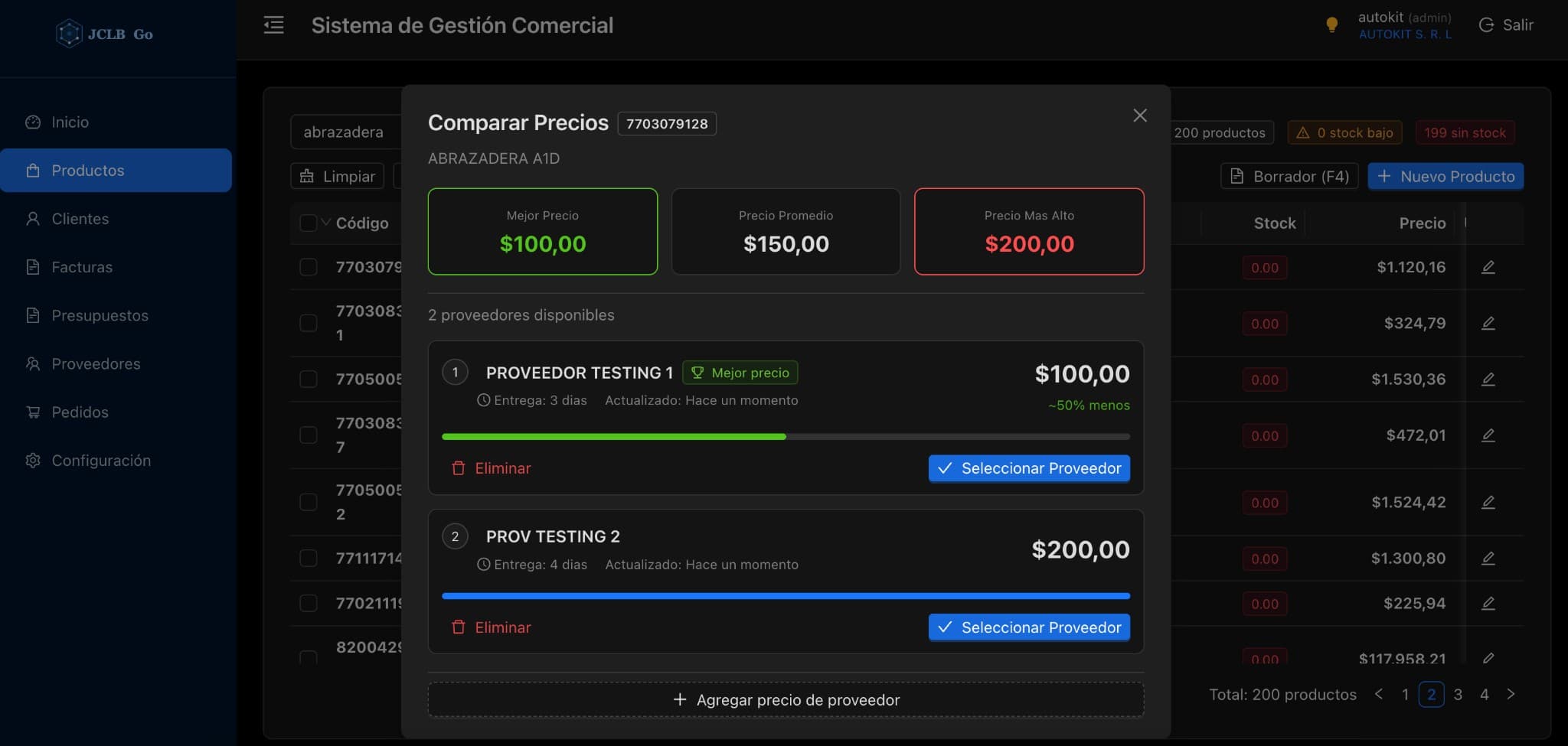The height and width of the screenshot is (746, 1568).
Task: Click the lightbulb icon in the header
Action: pyautogui.click(x=1332, y=24)
